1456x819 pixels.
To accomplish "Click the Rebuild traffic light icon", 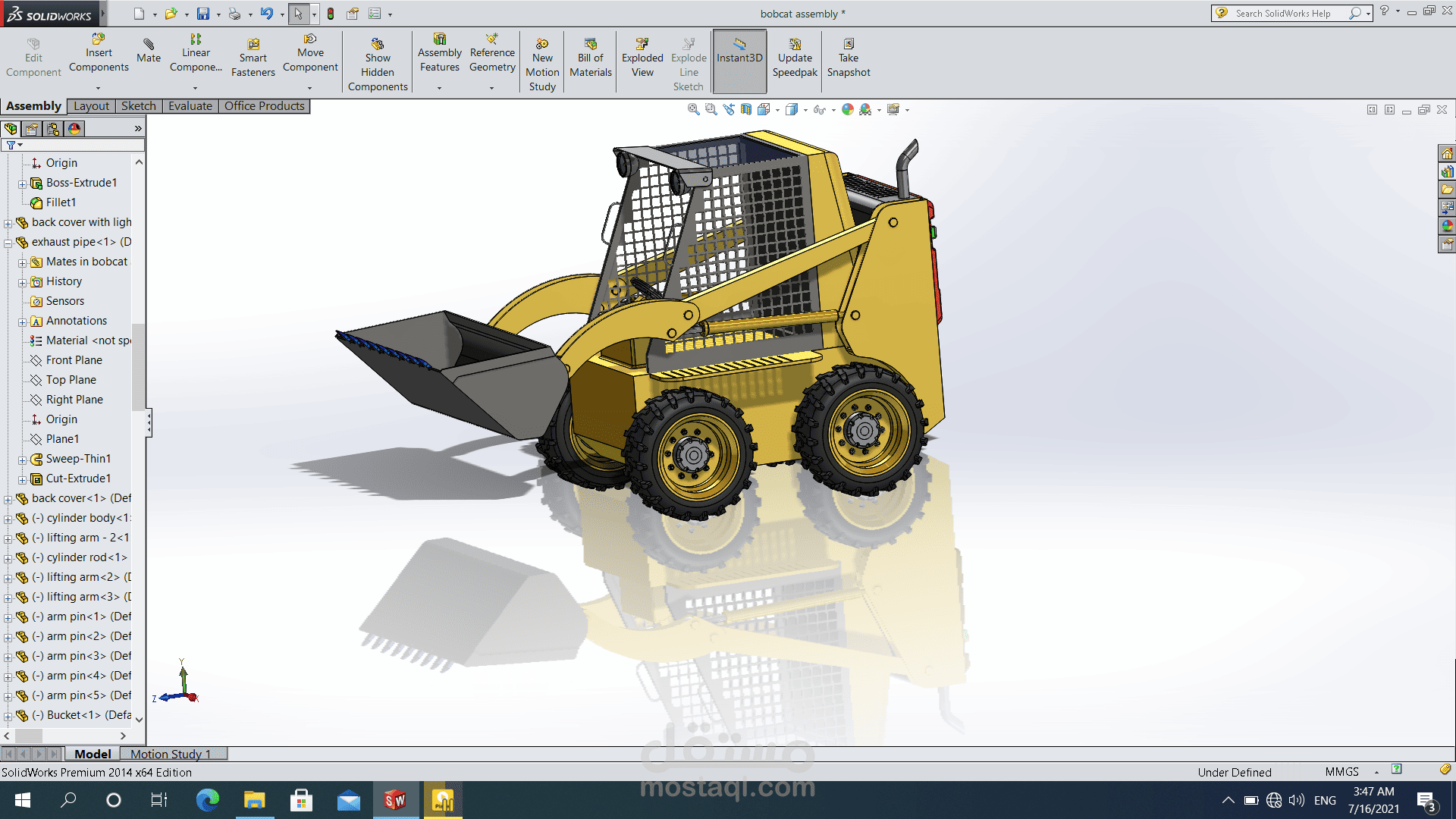I will click(x=331, y=14).
